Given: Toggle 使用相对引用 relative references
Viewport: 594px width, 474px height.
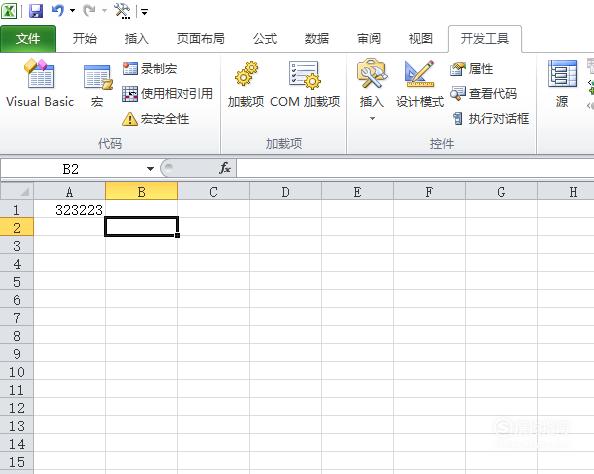Looking at the screenshot, I should tap(167, 94).
